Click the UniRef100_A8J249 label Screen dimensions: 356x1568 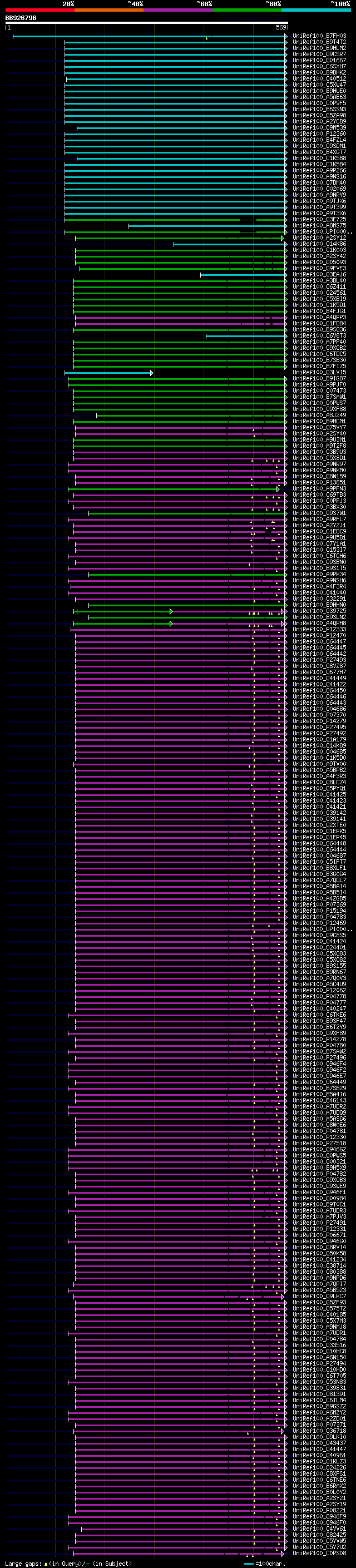[x=319, y=416]
